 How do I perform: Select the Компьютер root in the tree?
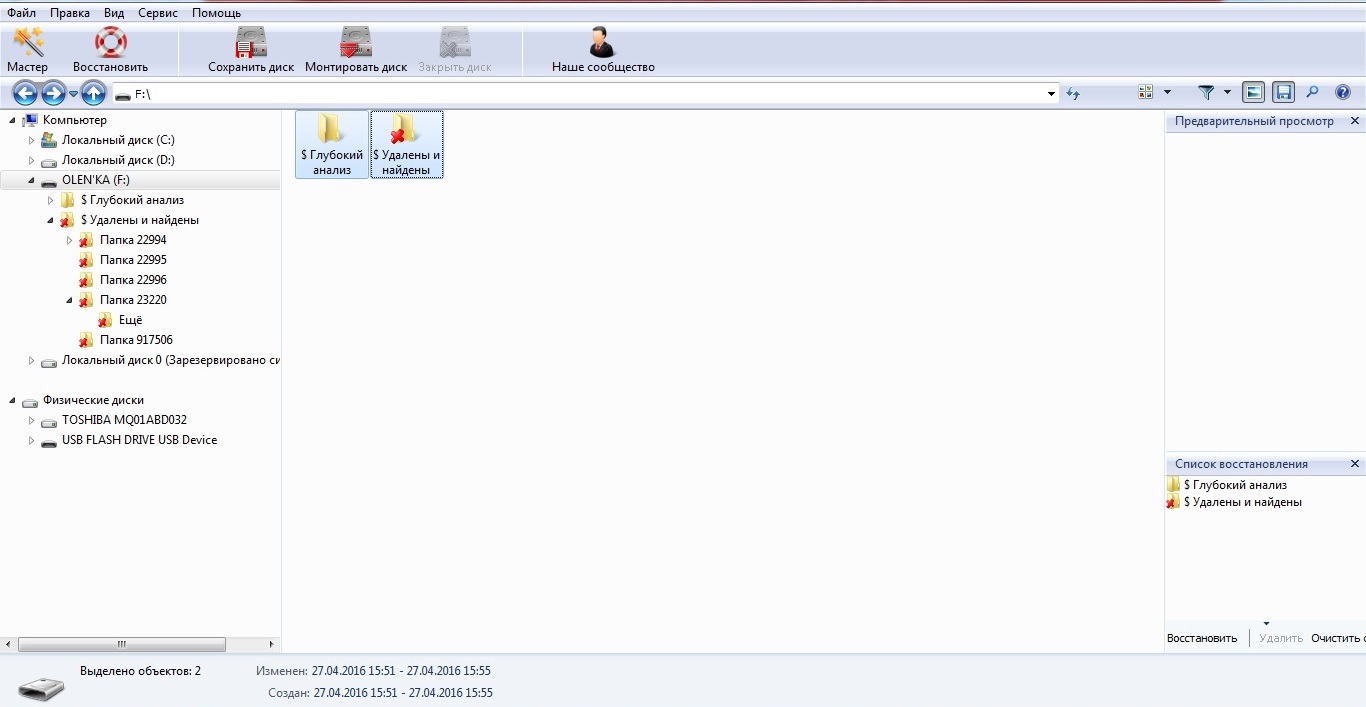[74, 120]
